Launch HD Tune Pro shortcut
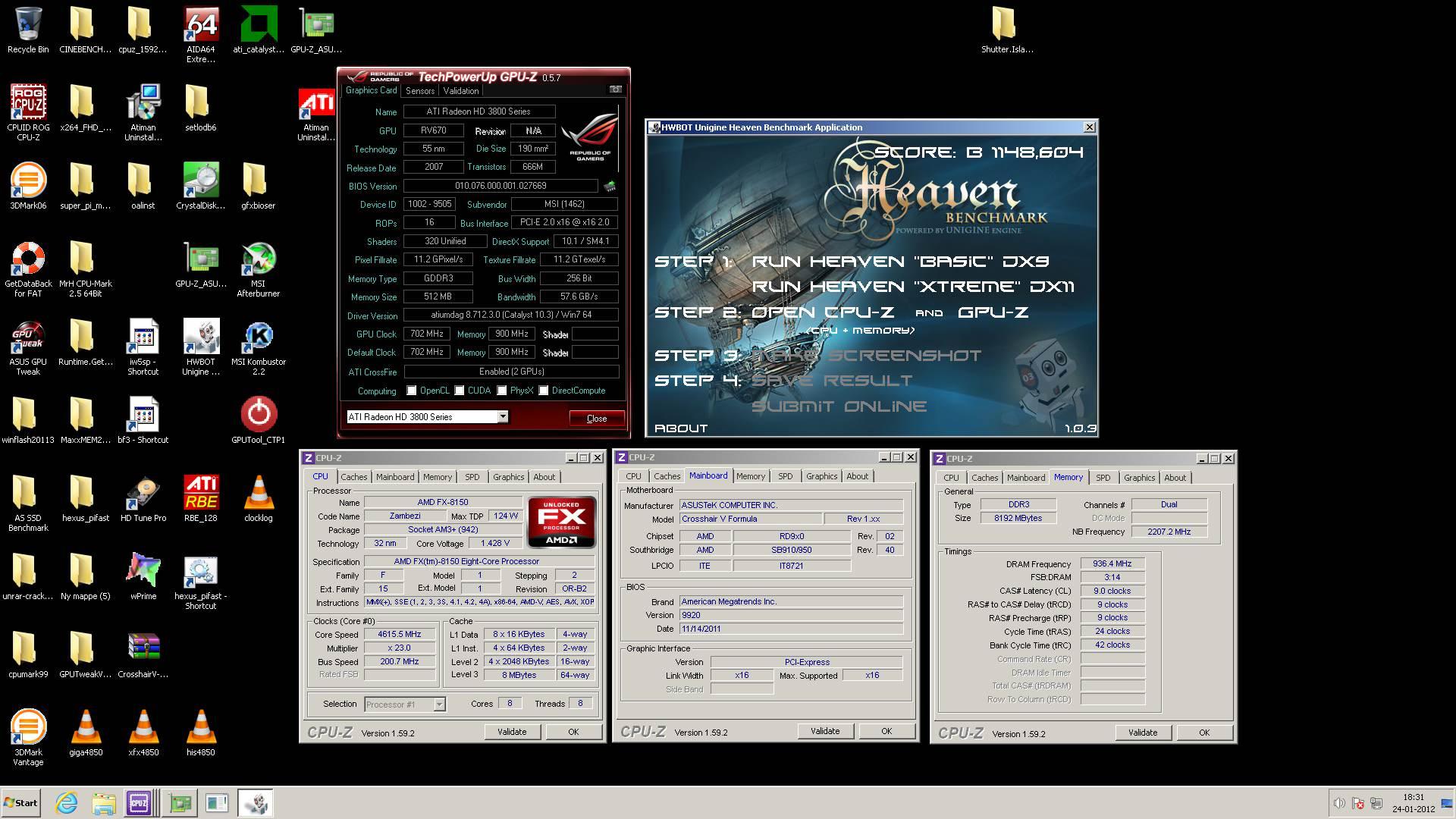 pyautogui.click(x=143, y=498)
